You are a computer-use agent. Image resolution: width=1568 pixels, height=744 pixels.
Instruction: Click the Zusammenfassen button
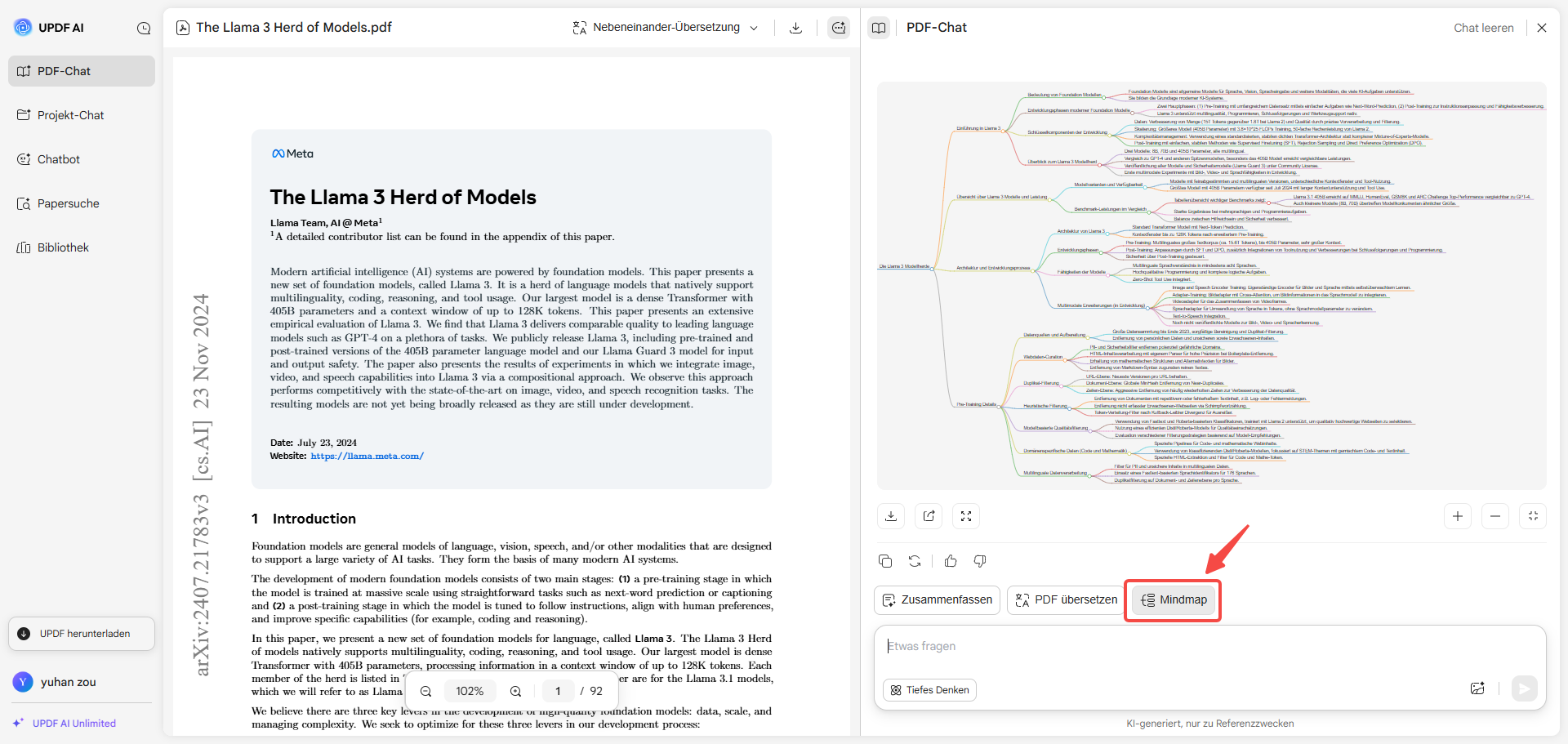[x=938, y=600]
